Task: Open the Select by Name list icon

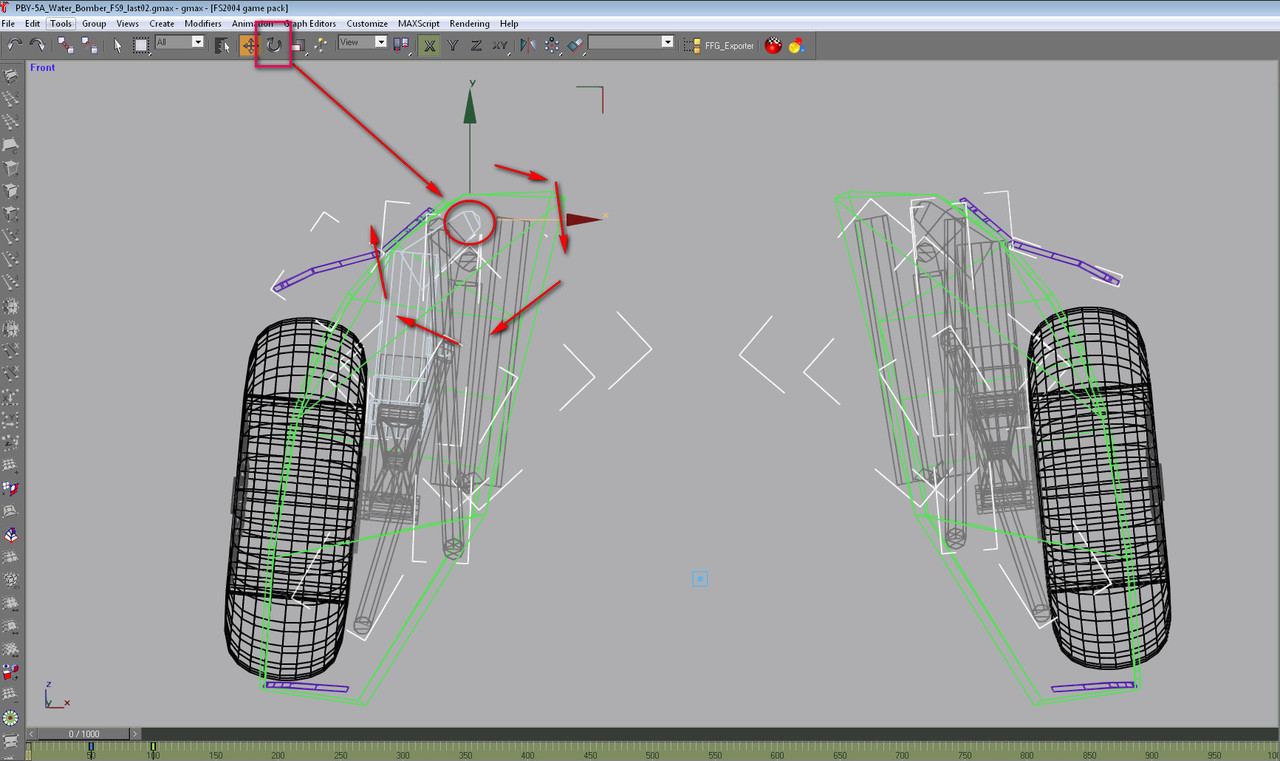Action: (x=222, y=45)
